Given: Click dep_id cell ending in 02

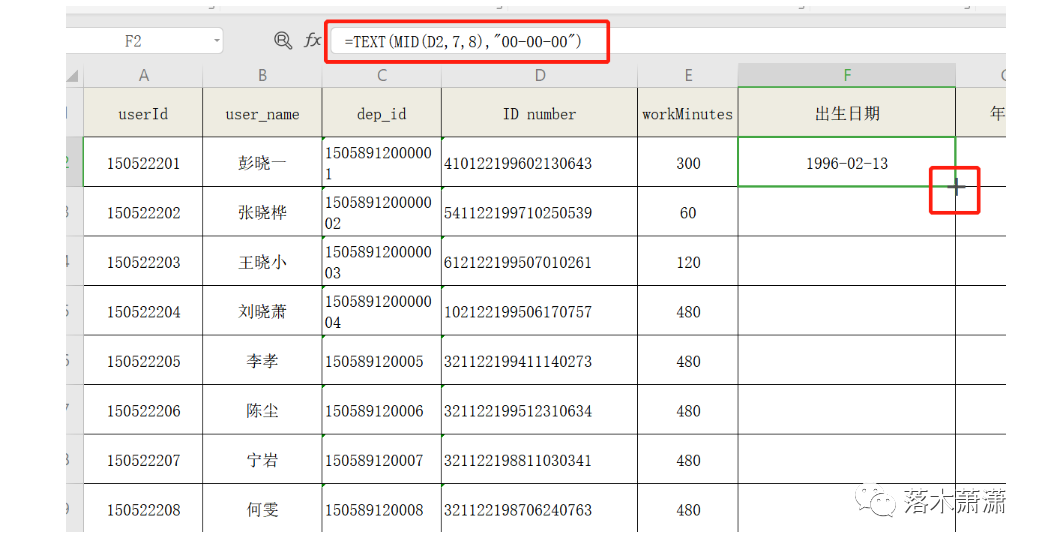Looking at the screenshot, I should tap(381, 212).
